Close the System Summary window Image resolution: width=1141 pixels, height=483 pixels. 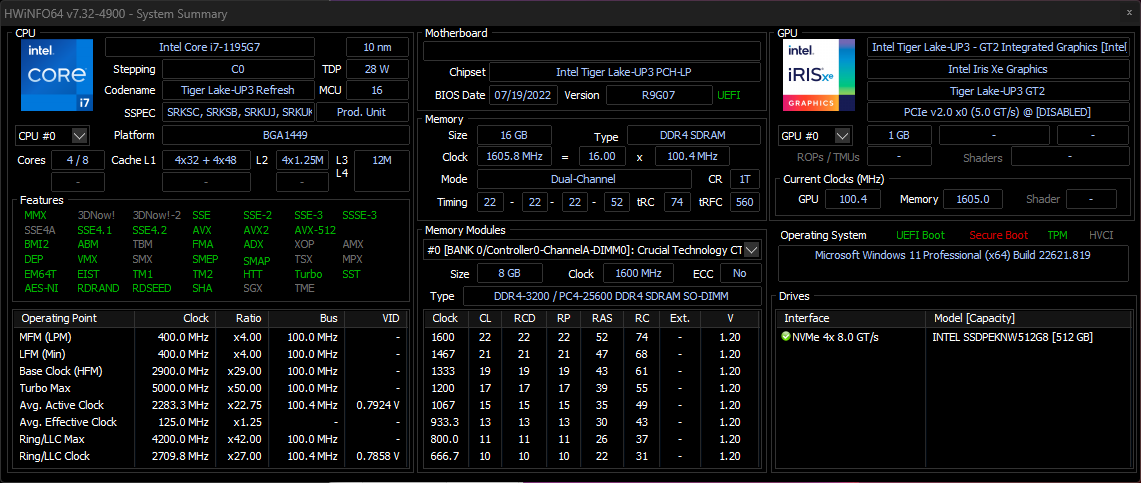click(x=1129, y=13)
